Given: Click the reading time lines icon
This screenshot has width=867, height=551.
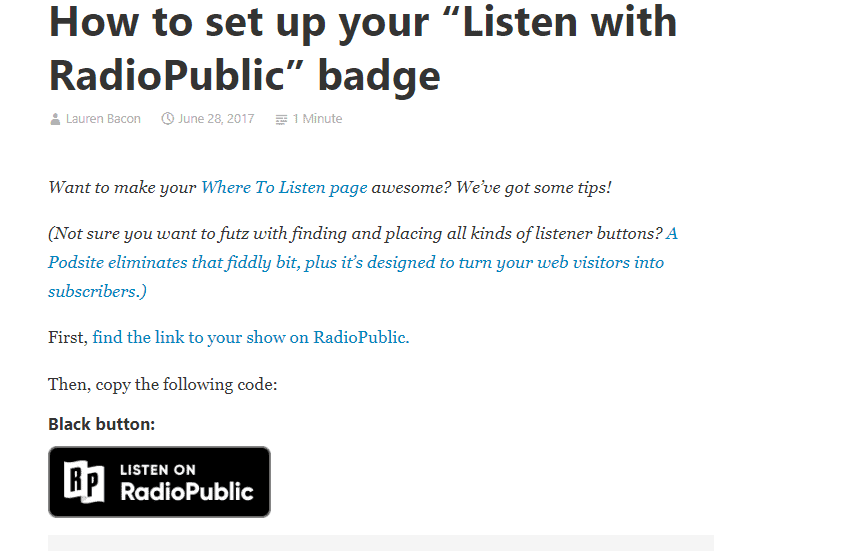Looking at the screenshot, I should [281, 119].
